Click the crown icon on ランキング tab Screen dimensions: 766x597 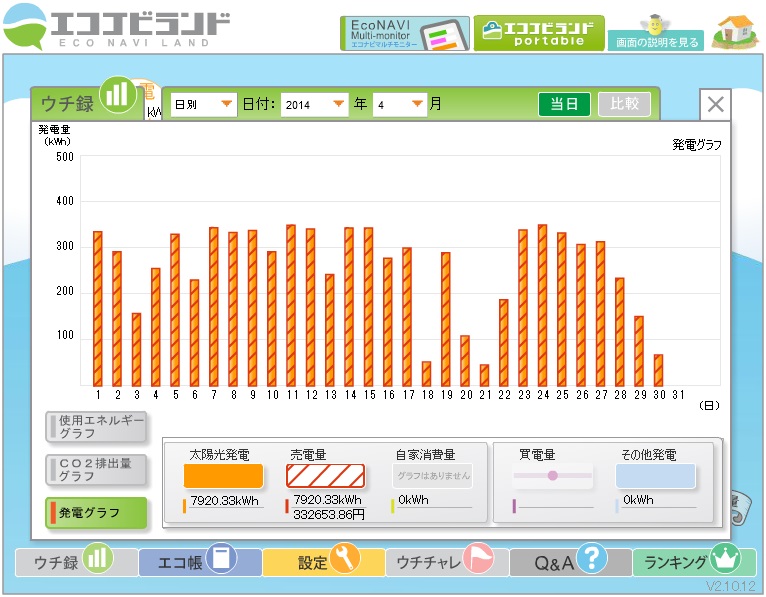click(x=725, y=558)
